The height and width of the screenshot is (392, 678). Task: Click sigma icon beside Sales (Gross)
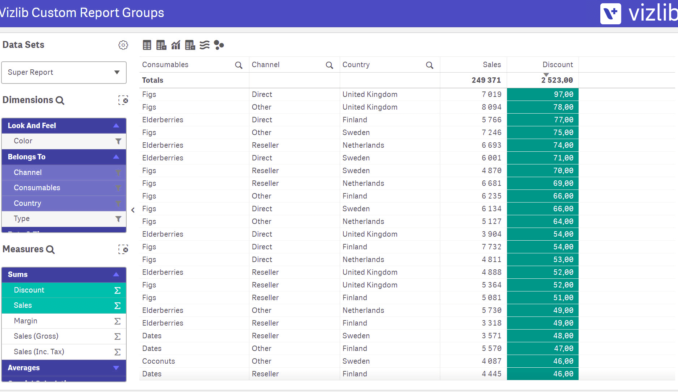(117, 336)
